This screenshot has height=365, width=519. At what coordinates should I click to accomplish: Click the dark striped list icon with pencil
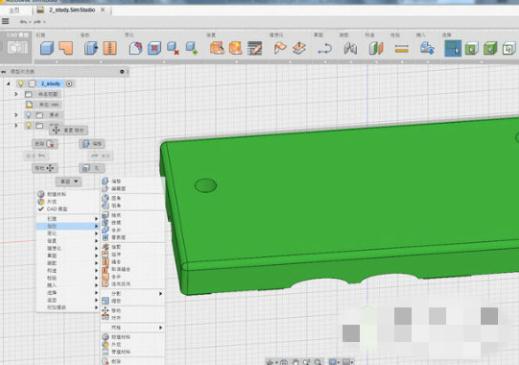(x=255, y=48)
